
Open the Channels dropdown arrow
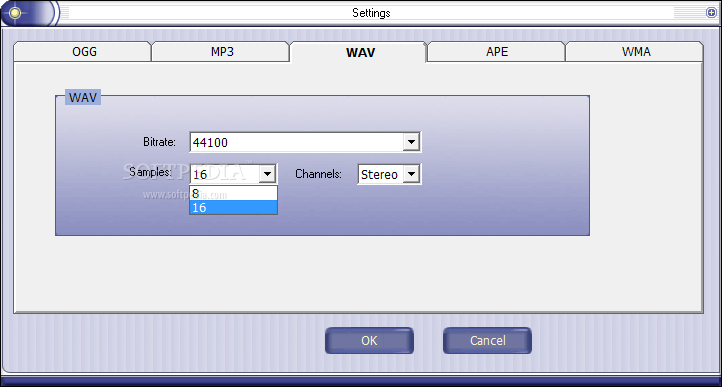coord(411,175)
